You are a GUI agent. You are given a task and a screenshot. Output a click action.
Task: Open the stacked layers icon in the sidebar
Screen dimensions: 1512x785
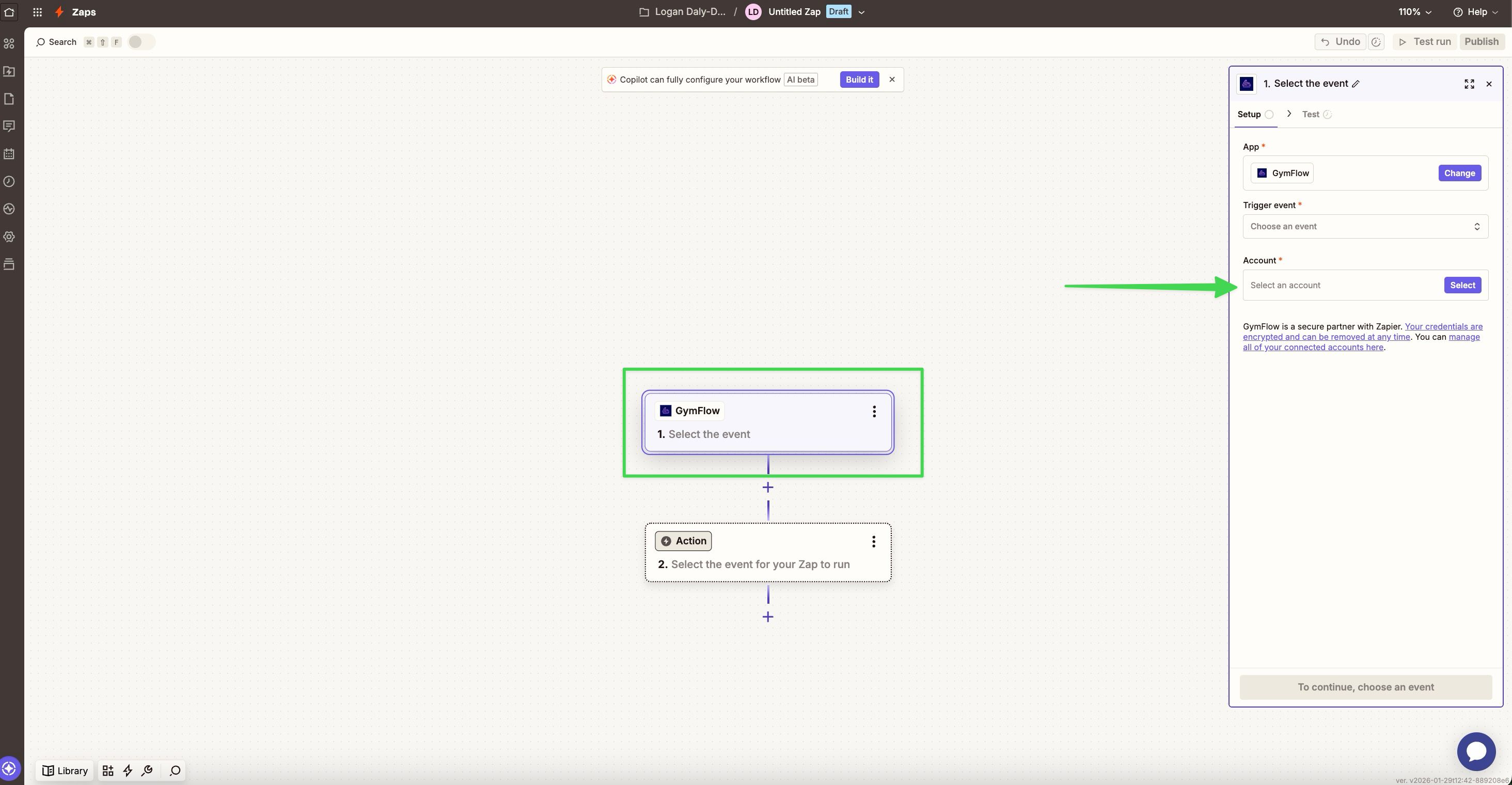(9, 264)
